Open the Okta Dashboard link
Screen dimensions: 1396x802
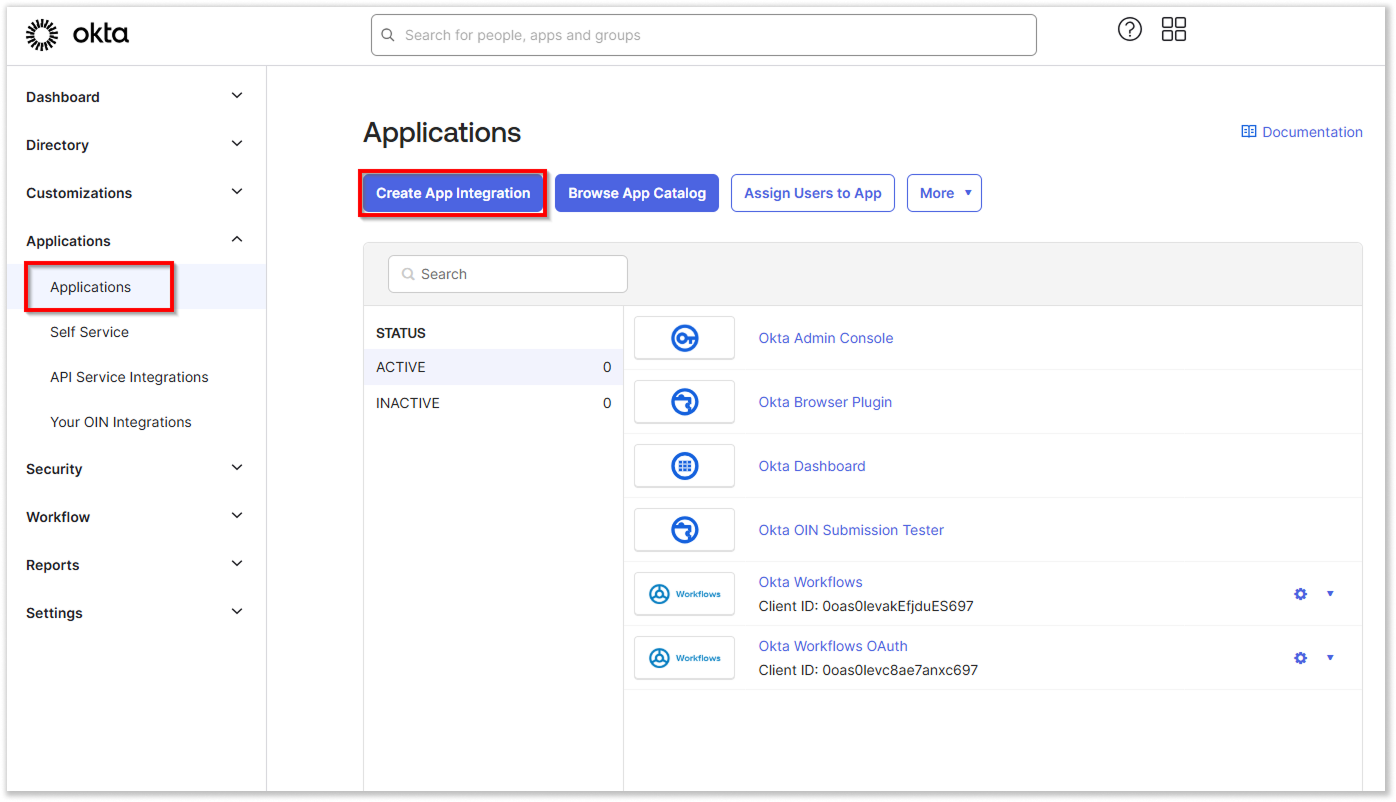tap(812, 466)
